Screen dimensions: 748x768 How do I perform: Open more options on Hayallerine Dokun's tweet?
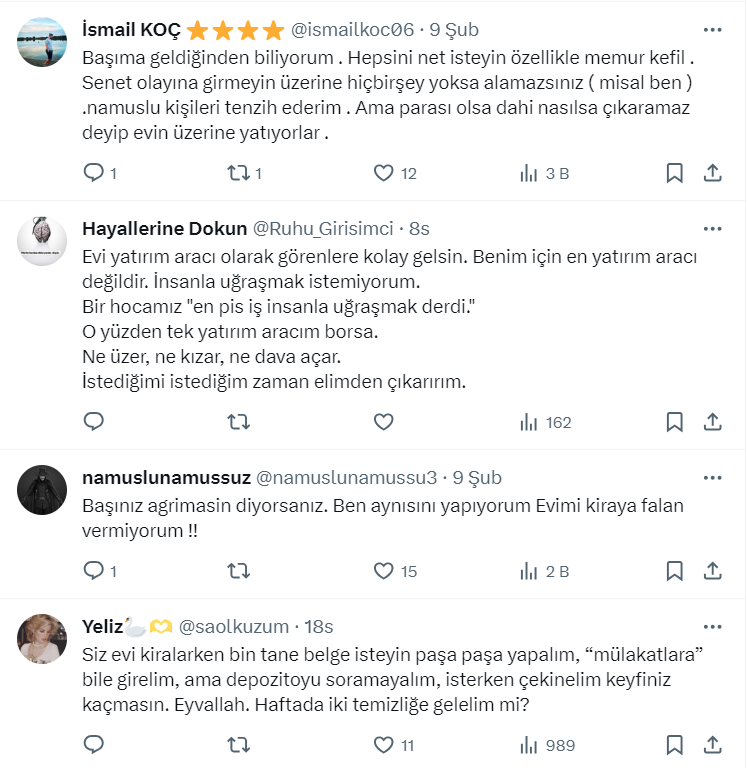[x=712, y=229]
